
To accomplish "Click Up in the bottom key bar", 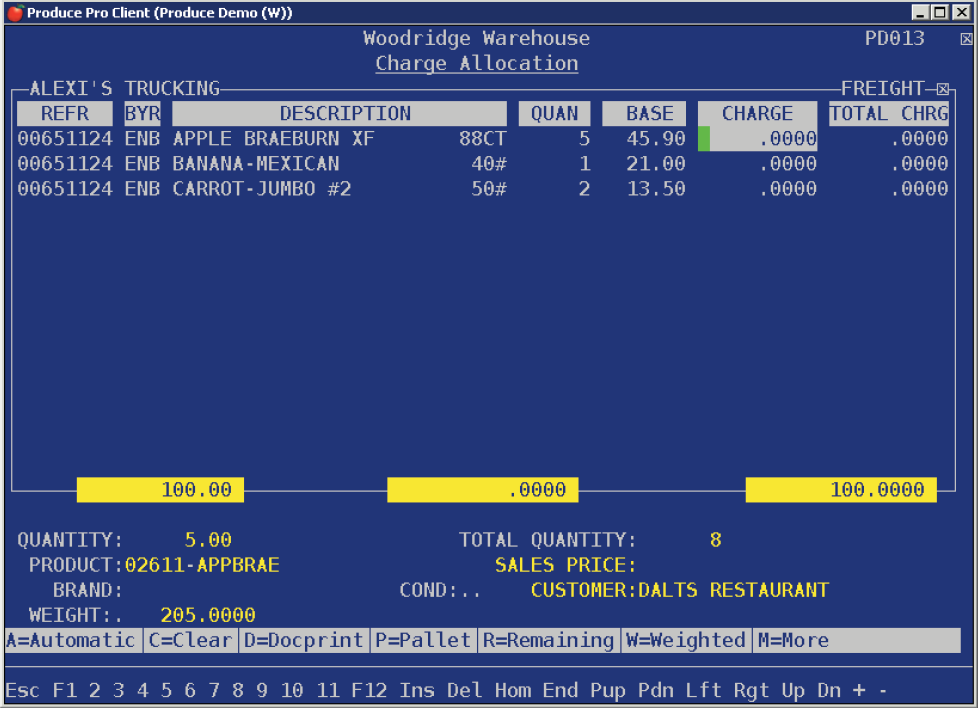I will 793,691.
